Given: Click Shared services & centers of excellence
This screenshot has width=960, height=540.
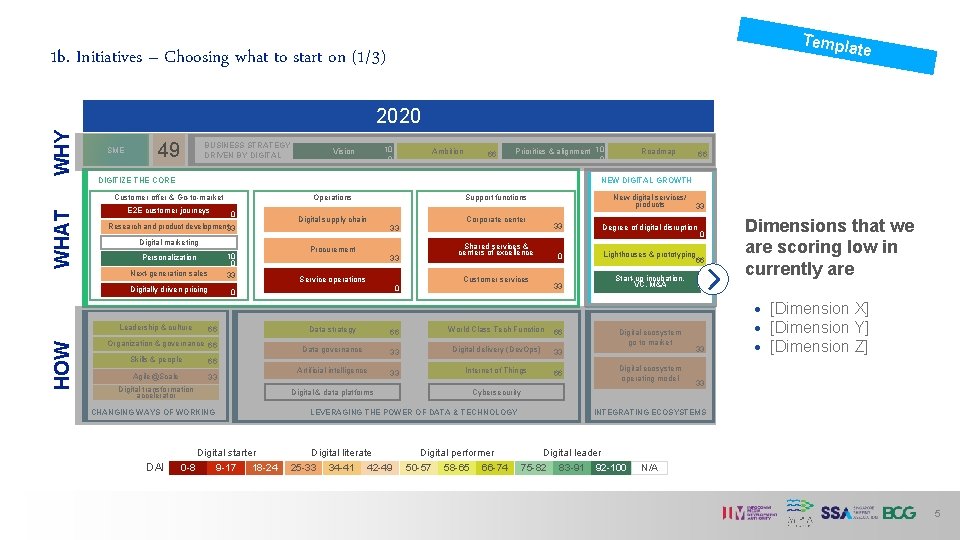Looking at the screenshot, I should coord(496,250).
